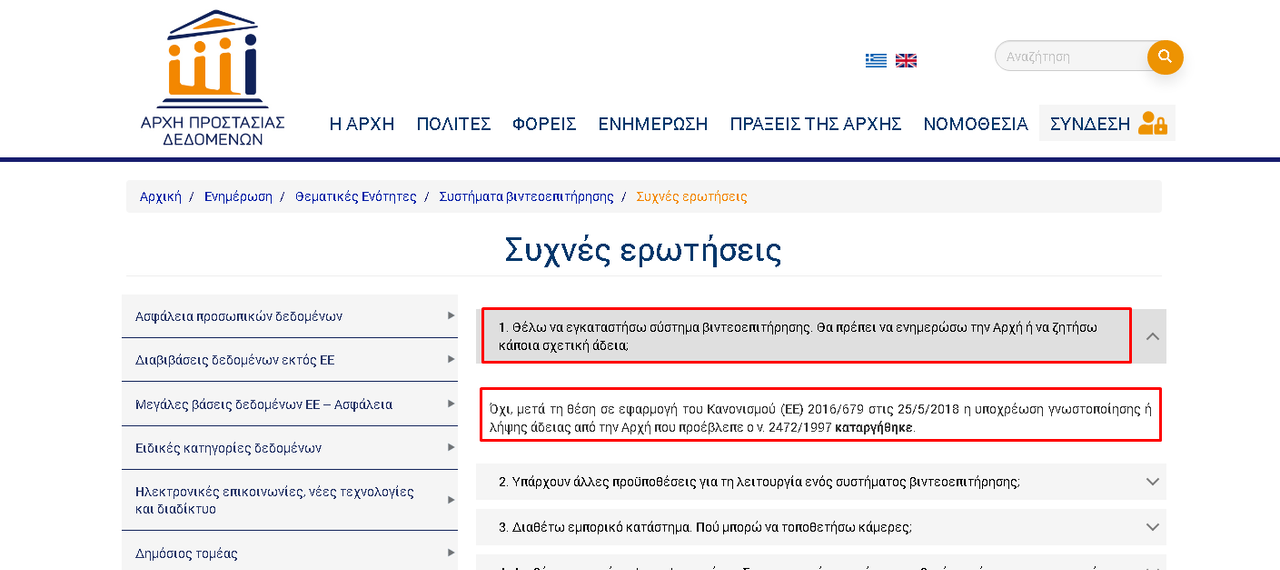Click the Αρχή Προστασίας Δεδομένων logo
1280x570 pixels.
(x=213, y=78)
